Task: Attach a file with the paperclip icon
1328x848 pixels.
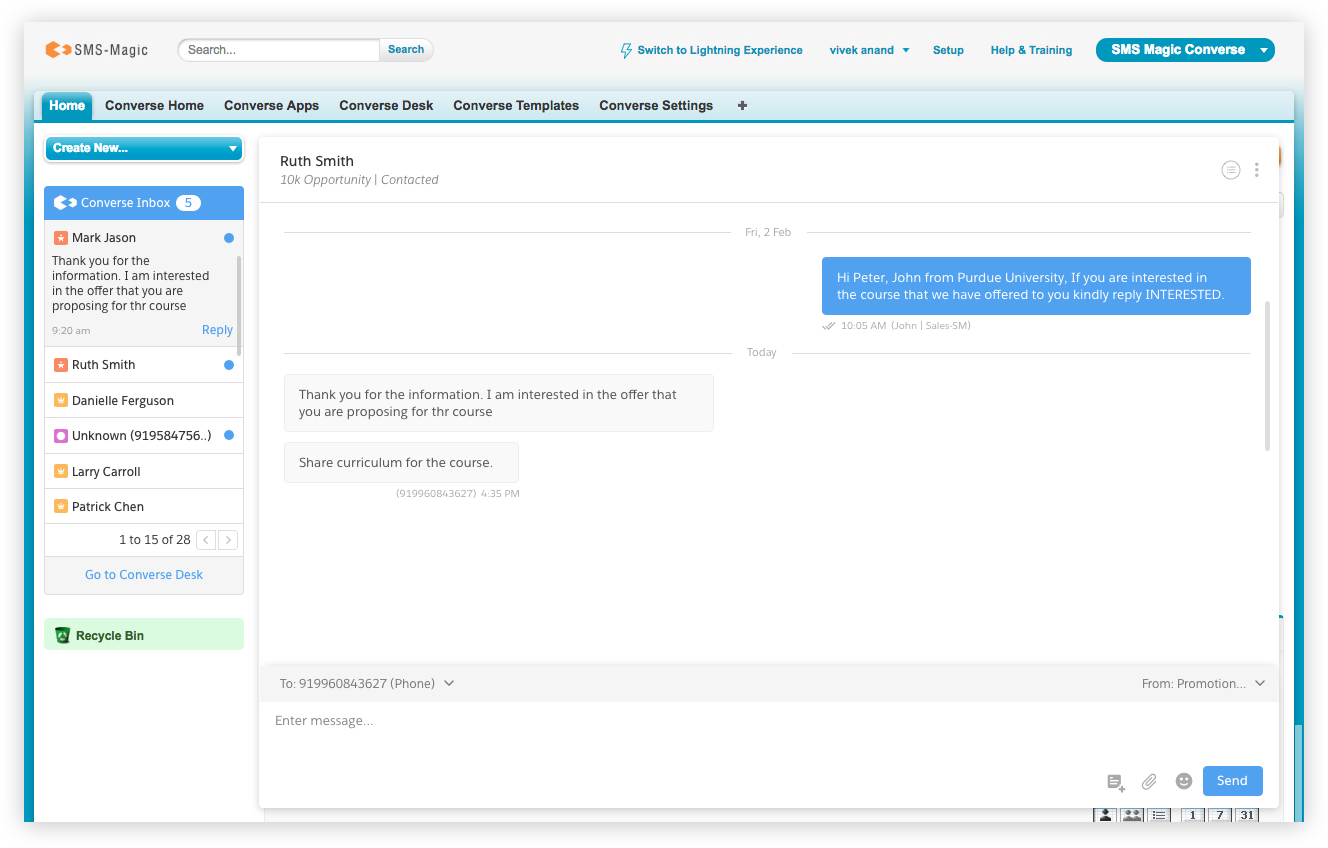Action: 1150,782
